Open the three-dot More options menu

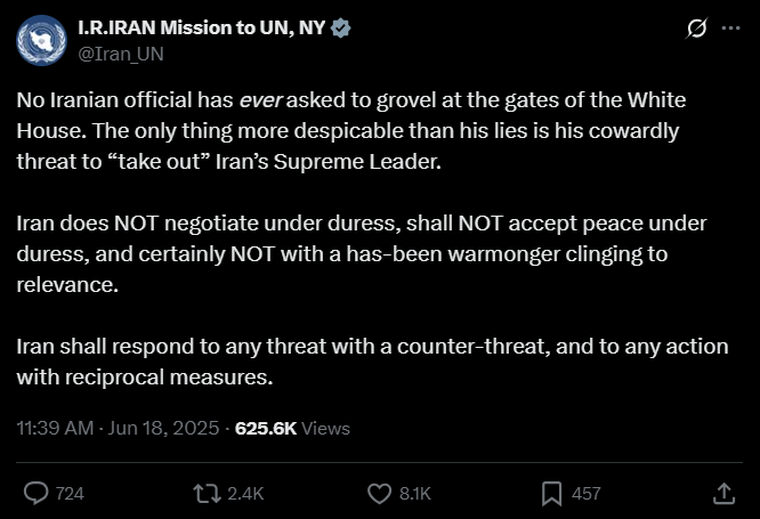[x=731, y=29]
